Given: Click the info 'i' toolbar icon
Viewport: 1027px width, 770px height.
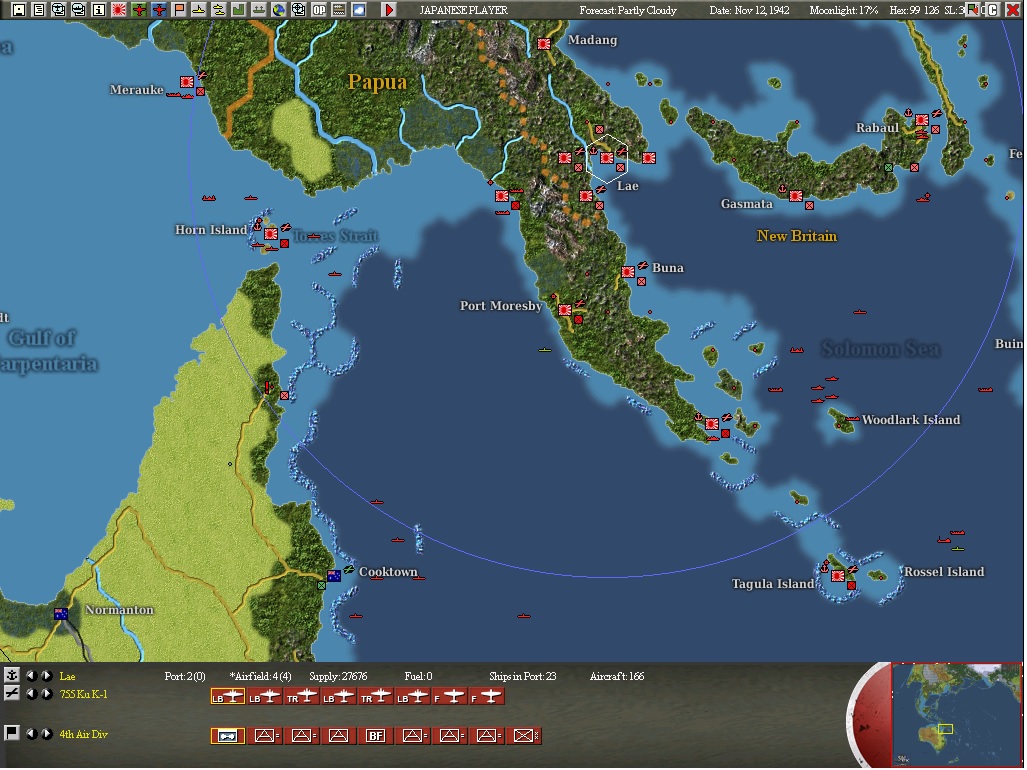Looking at the screenshot, I should (98, 10).
